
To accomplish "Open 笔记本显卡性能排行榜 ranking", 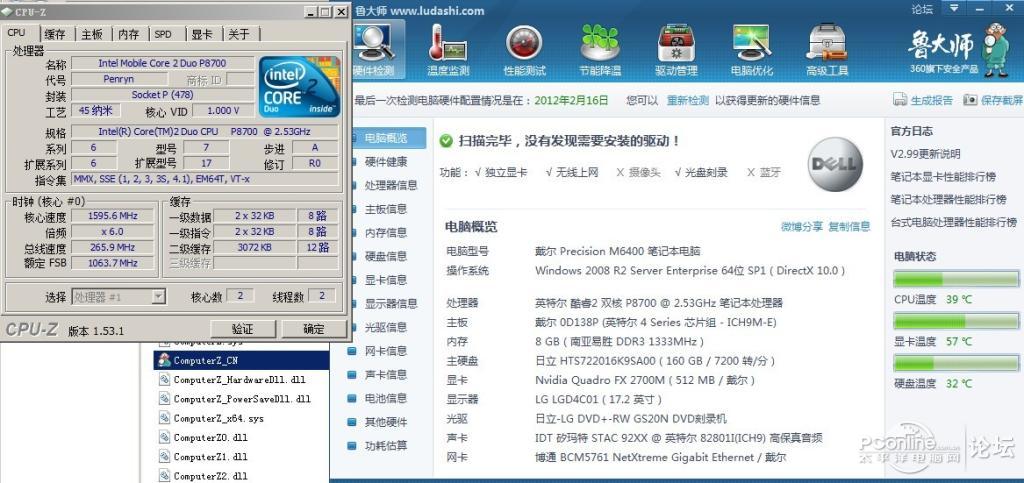I will (x=944, y=177).
